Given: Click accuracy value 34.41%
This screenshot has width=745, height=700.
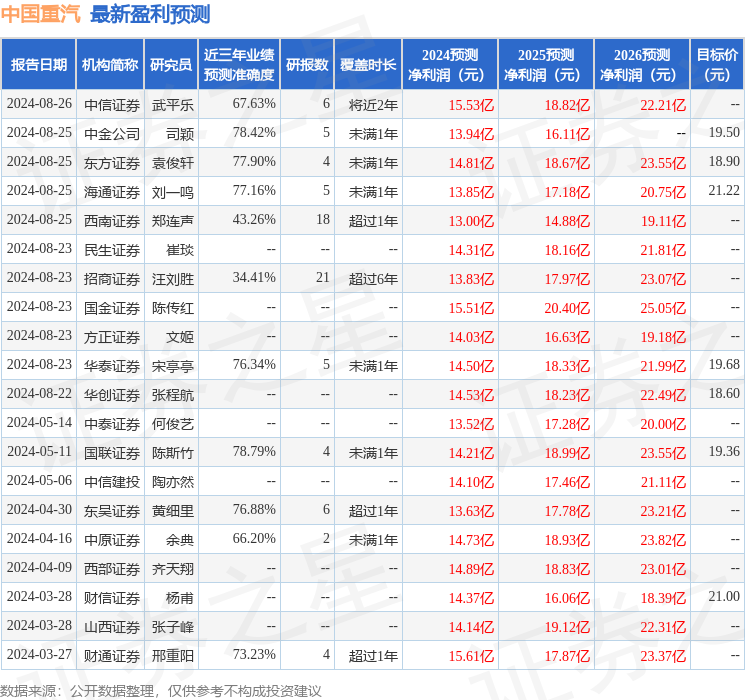Looking at the screenshot, I should coord(254,277).
